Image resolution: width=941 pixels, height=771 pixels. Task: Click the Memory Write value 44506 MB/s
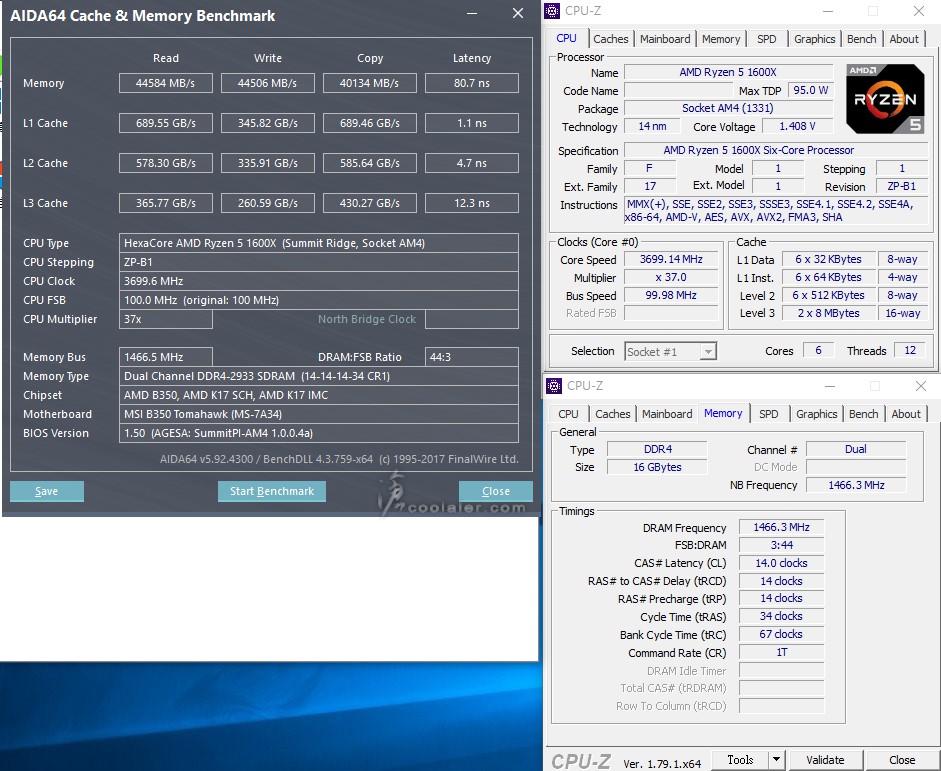(x=268, y=83)
